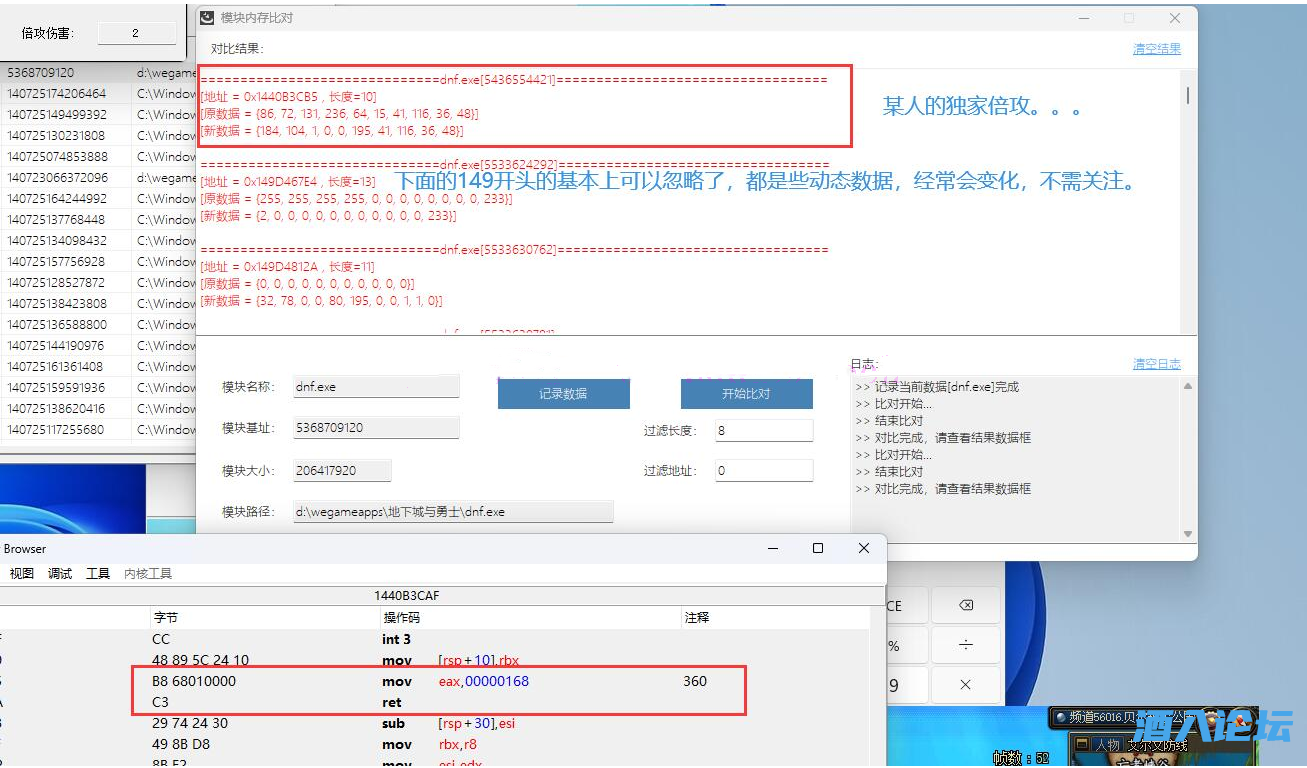Viewport: 1307px width, 768px height.
Task: Click the calculator backspace icon
Action: 966,606
